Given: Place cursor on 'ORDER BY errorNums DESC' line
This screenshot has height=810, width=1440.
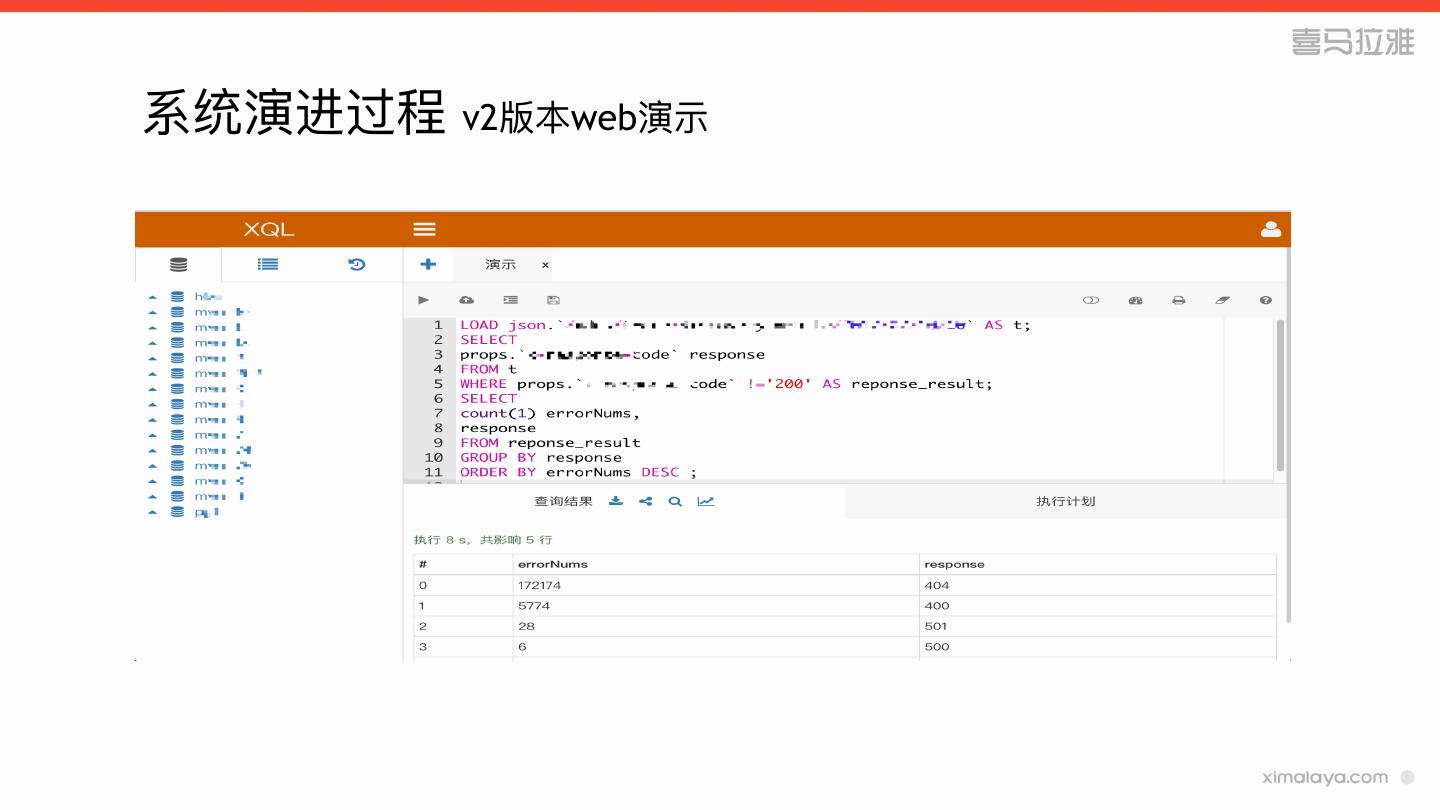Looking at the screenshot, I should tap(578, 472).
